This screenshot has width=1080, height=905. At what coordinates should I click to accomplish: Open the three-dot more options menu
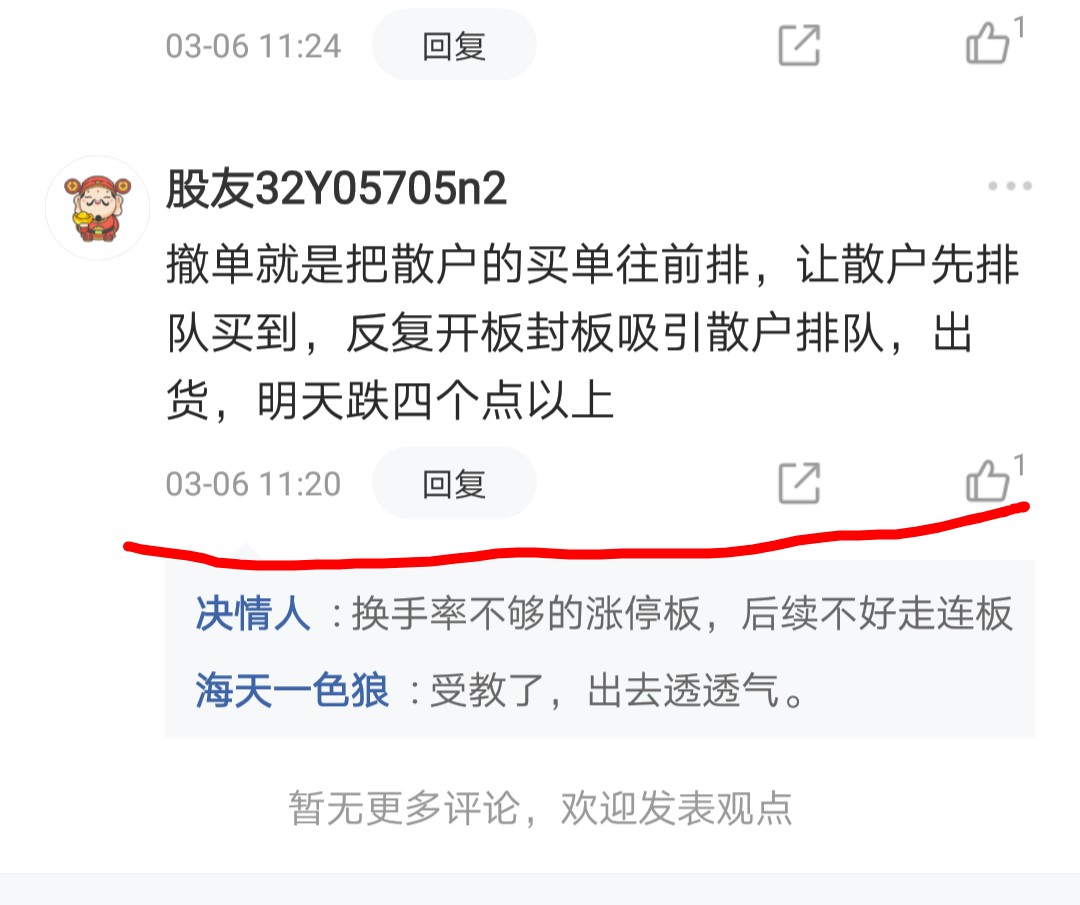click(x=1010, y=186)
